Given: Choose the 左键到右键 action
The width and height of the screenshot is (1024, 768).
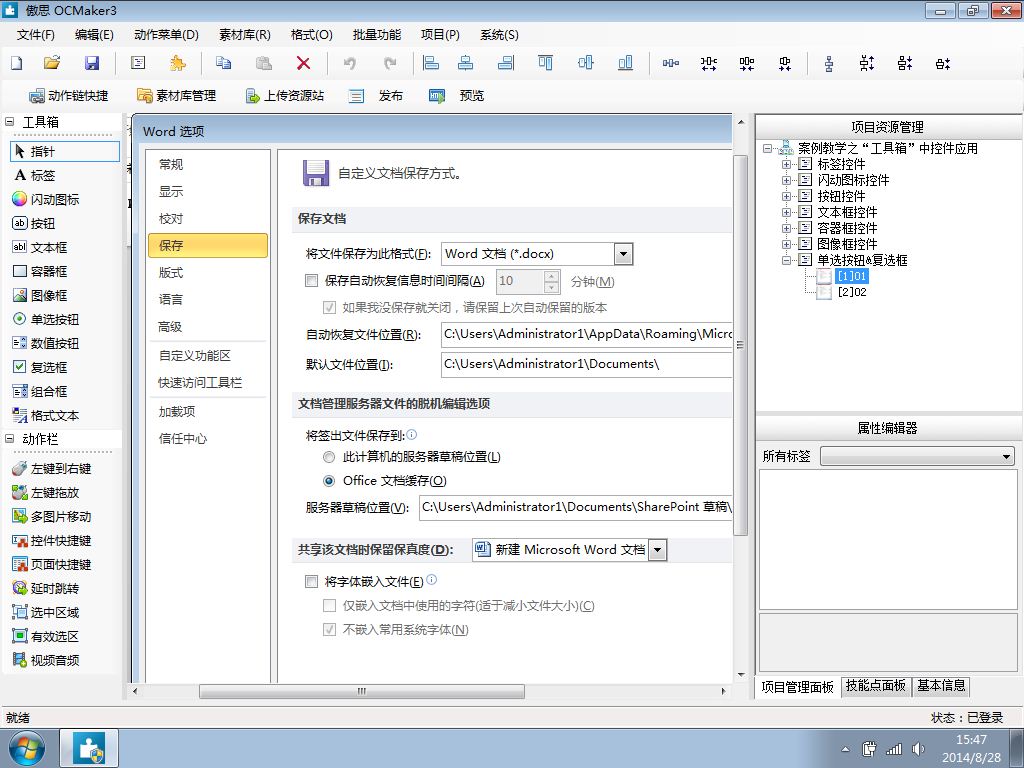Looking at the screenshot, I should [52, 468].
